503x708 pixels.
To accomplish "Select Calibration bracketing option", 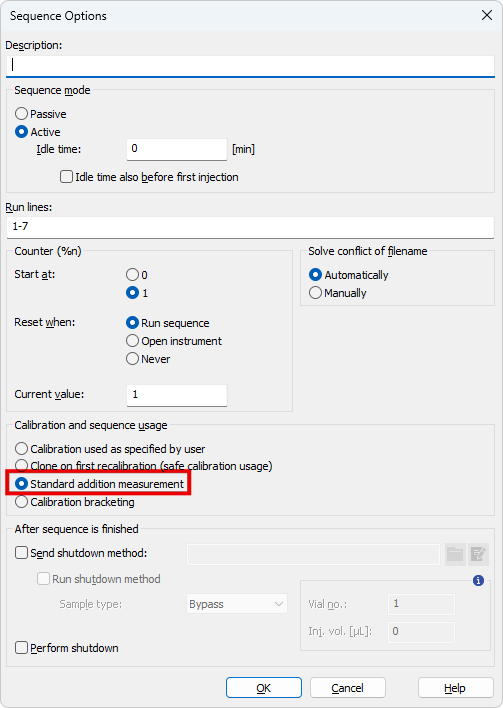I will 75,502.
